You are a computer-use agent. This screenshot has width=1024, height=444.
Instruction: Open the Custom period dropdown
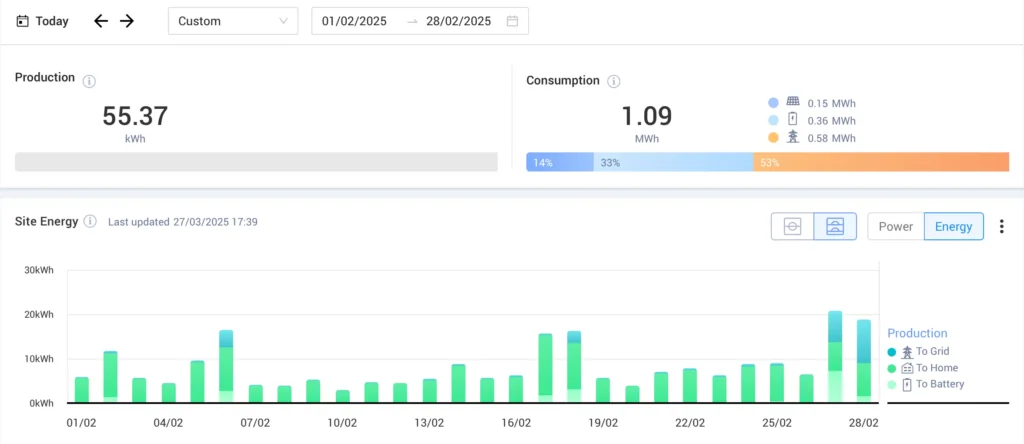(233, 21)
